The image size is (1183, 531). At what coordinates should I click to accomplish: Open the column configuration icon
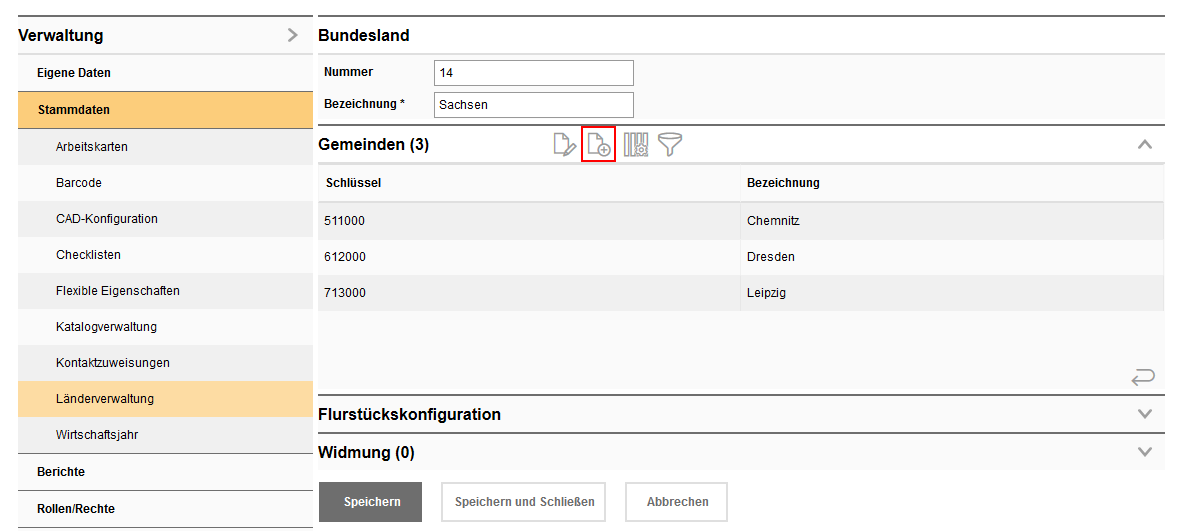(636, 145)
